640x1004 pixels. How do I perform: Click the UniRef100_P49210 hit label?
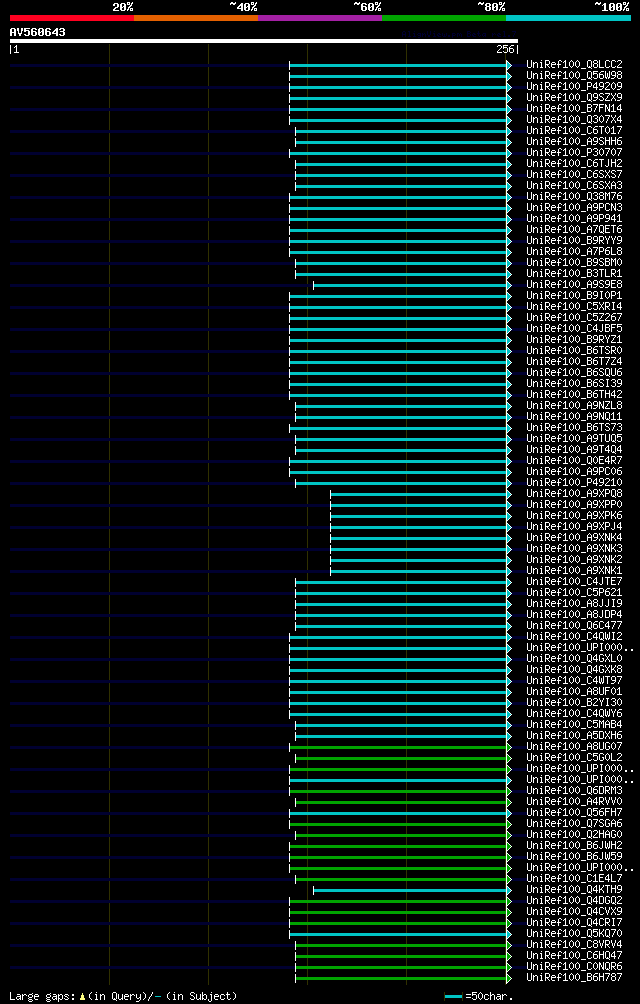574,482
